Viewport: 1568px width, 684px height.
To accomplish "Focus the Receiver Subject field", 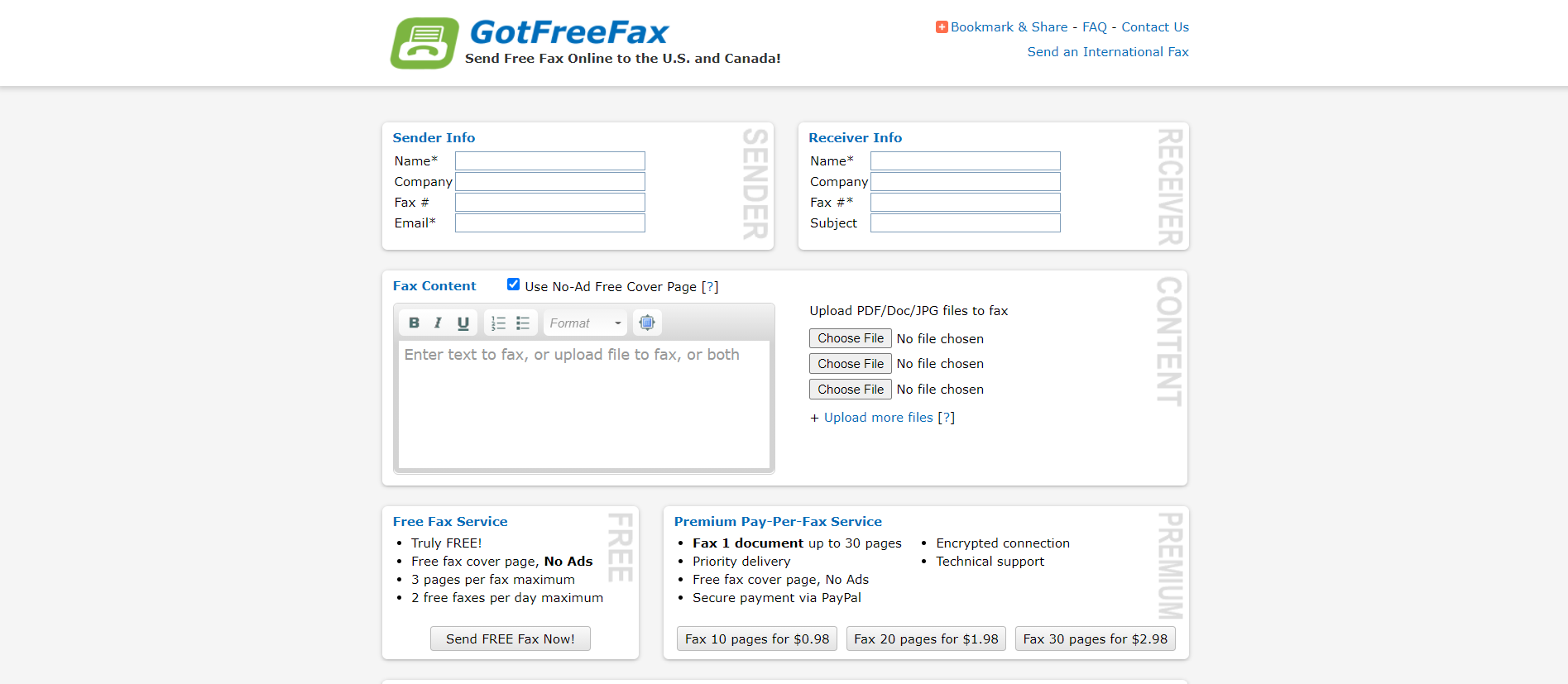I will [x=966, y=223].
